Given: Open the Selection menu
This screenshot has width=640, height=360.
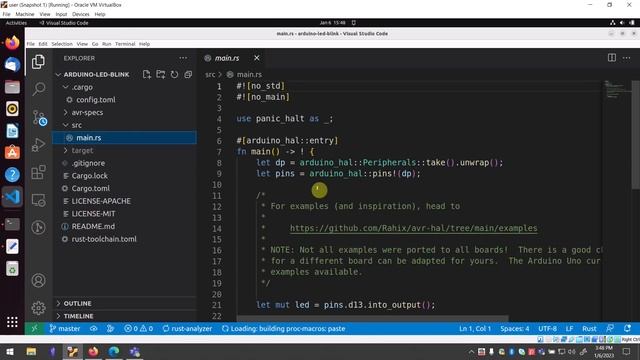Looking at the screenshot, I should 62,44.
